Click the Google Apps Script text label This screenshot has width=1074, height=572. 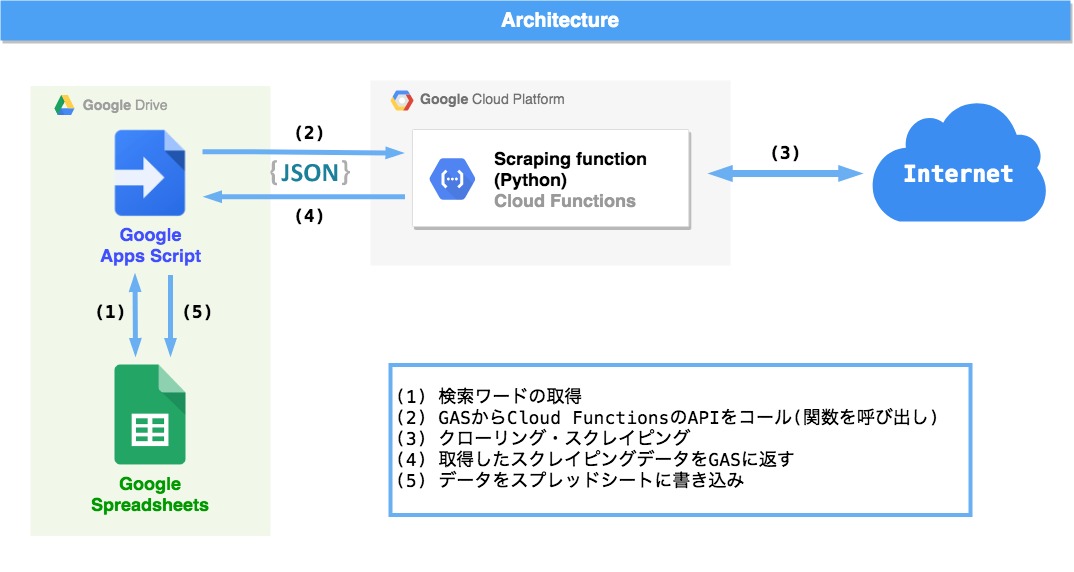pyautogui.click(x=151, y=245)
